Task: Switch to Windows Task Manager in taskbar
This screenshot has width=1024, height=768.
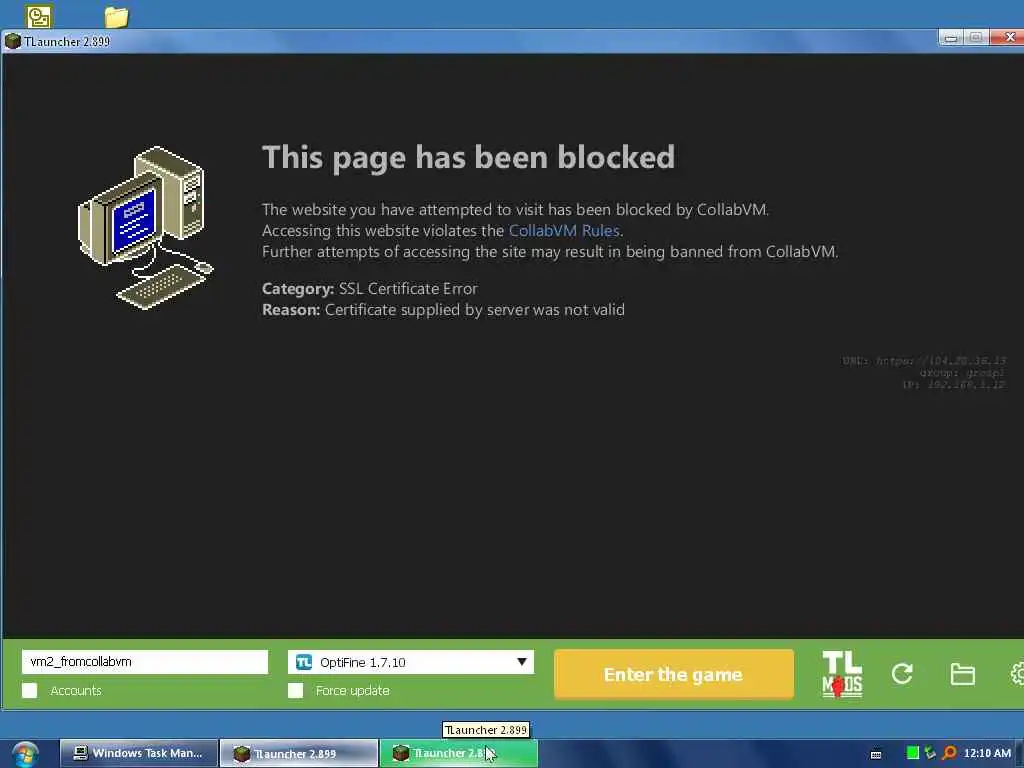Action: coord(139,754)
